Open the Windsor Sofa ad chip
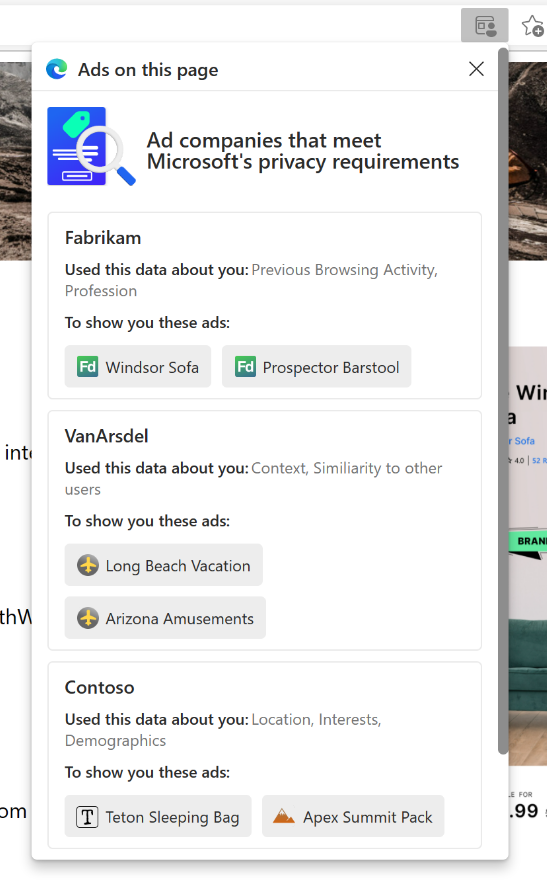This screenshot has height=892, width=547. pyautogui.click(x=138, y=367)
